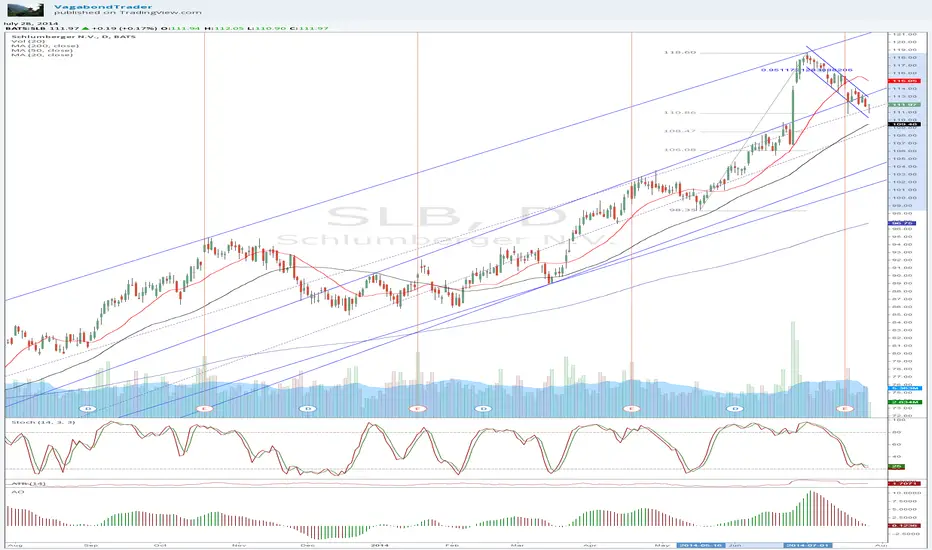Click the 110.86 level label
The height and width of the screenshot is (550, 932).
(679, 112)
